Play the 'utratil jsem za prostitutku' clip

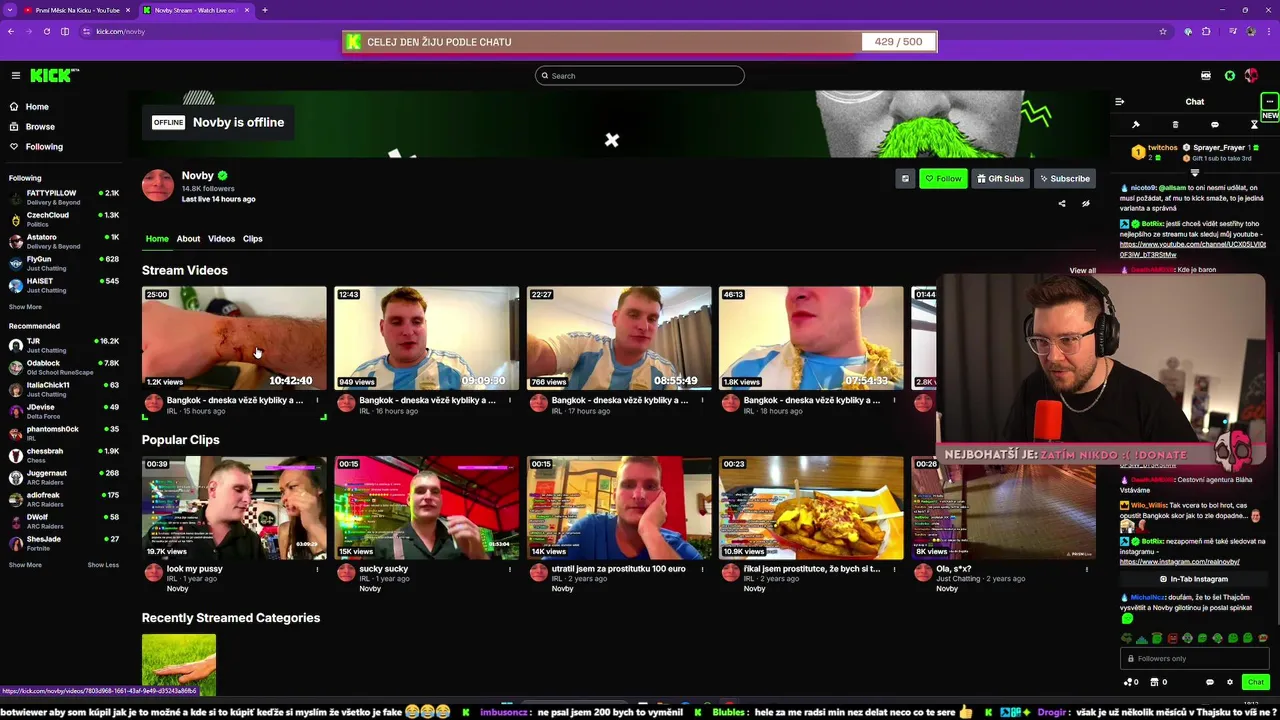pyautogui.click(x=619, y=507)
